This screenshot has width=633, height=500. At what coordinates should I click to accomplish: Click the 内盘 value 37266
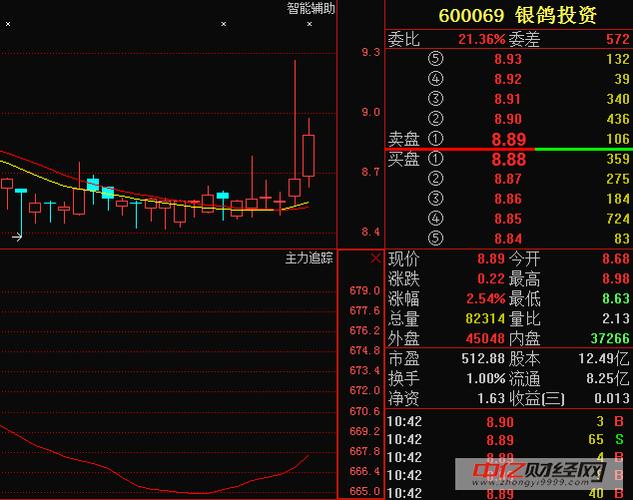click(610, 338)
